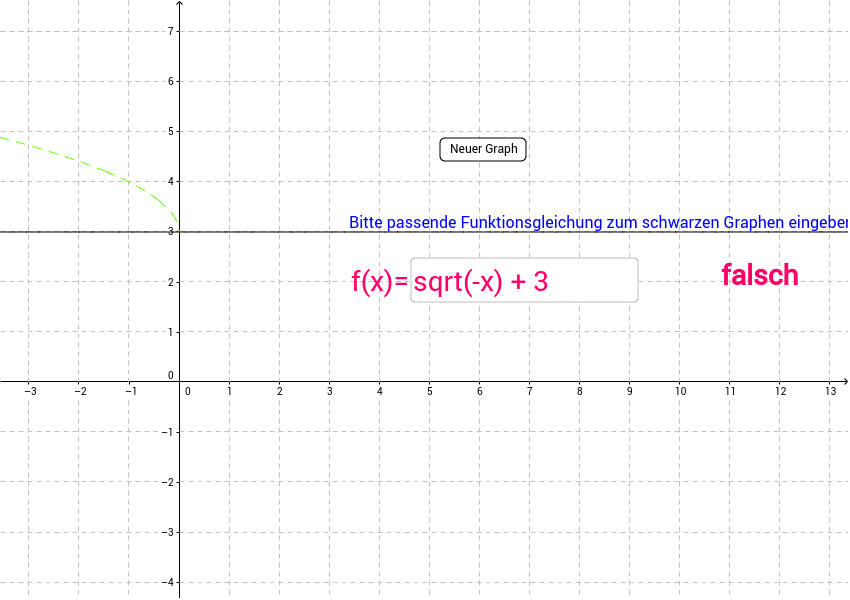
Task: Click y-axis label −4
Action: pyautogui.click(x=168, y=582)
